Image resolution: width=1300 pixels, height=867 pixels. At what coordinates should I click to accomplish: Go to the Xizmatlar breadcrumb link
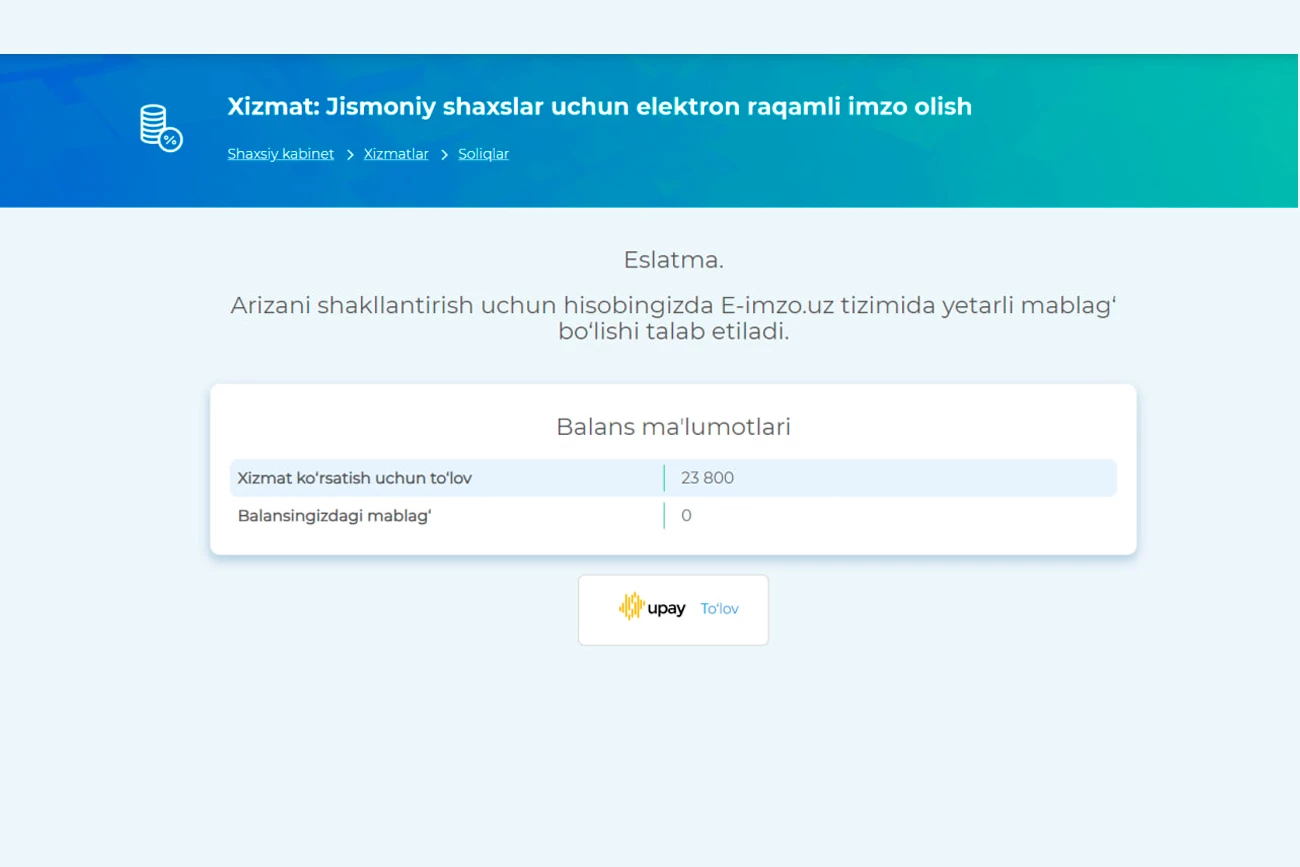pyautogui.click(x=396, y=154)
